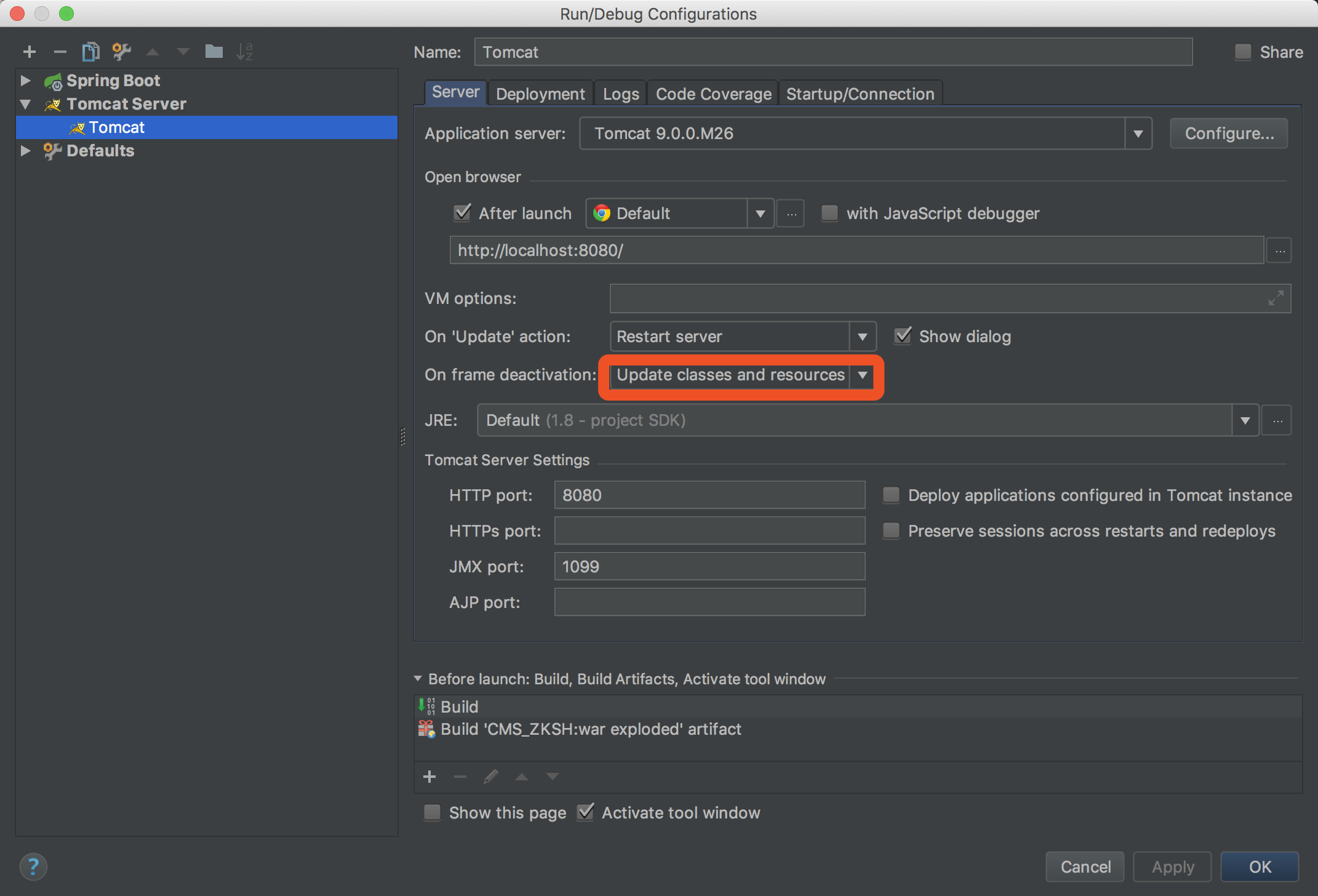The image size is (1318, 896).
Task: Click the create new folder icon
Action: (x=214, y=52)
